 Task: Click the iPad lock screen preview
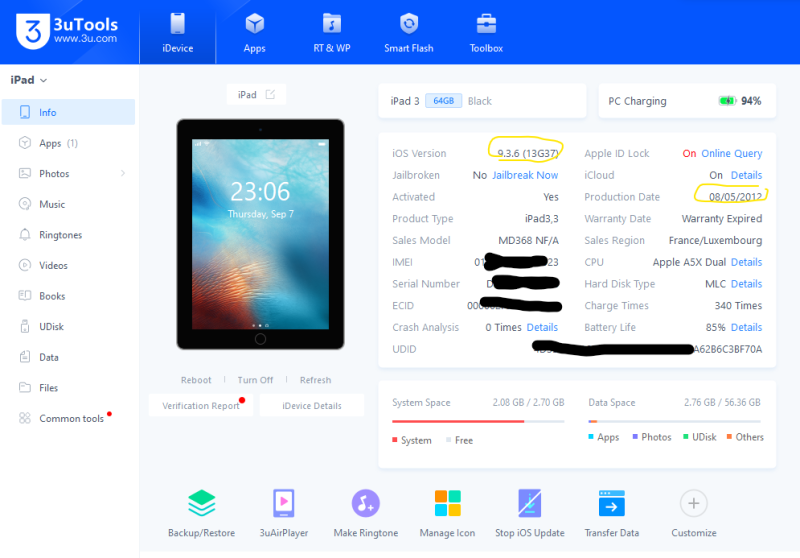(260, 234)
